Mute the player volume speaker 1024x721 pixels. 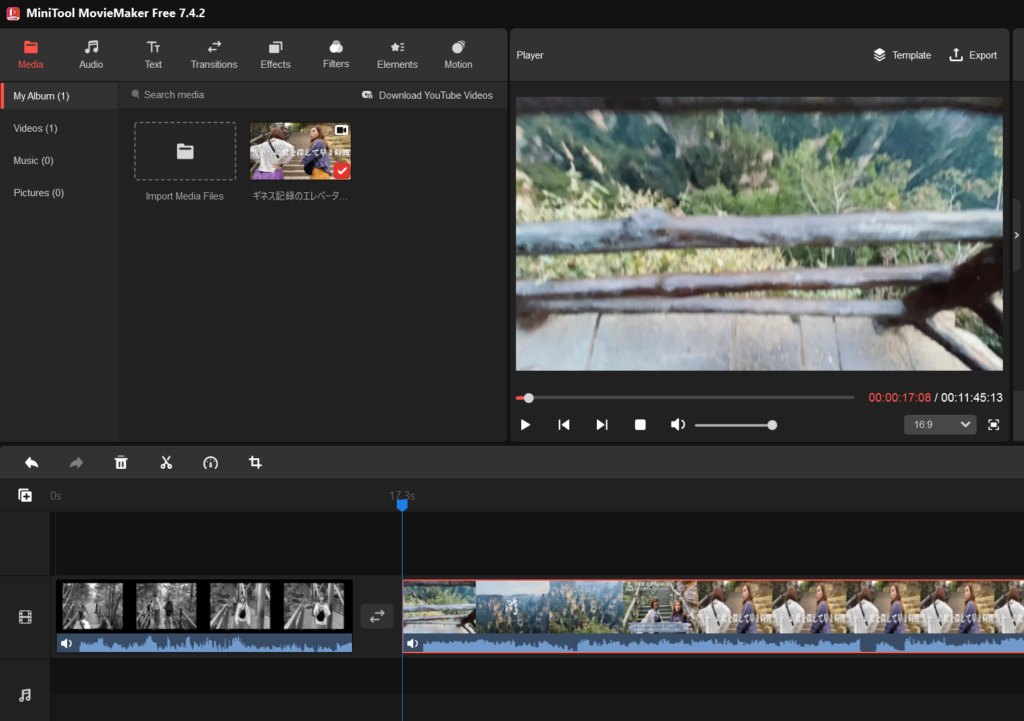pyautogui.click(x=678, y=425)
